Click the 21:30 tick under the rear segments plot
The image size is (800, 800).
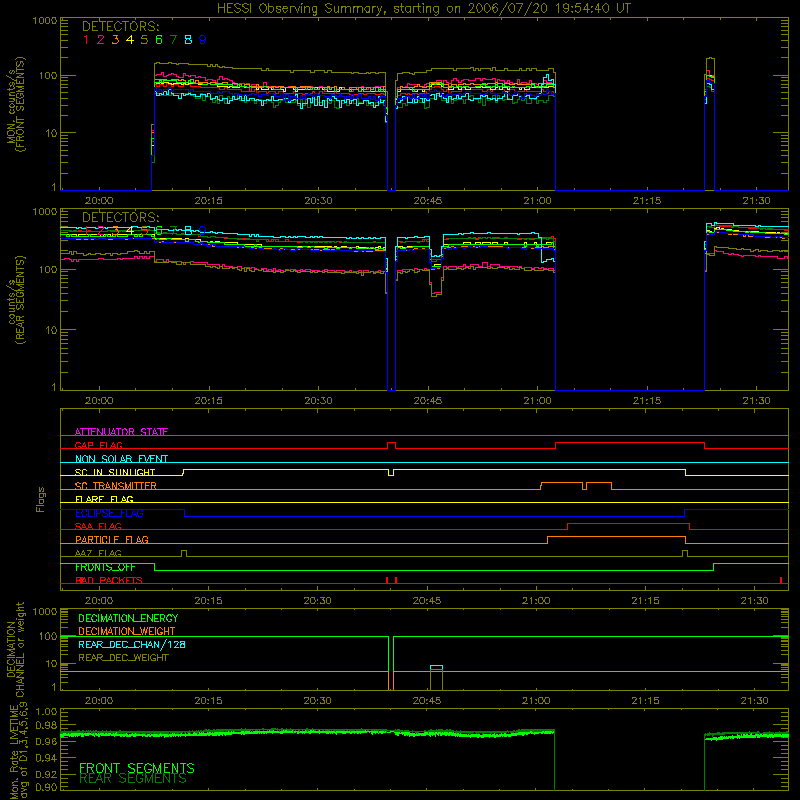point(756,401)
